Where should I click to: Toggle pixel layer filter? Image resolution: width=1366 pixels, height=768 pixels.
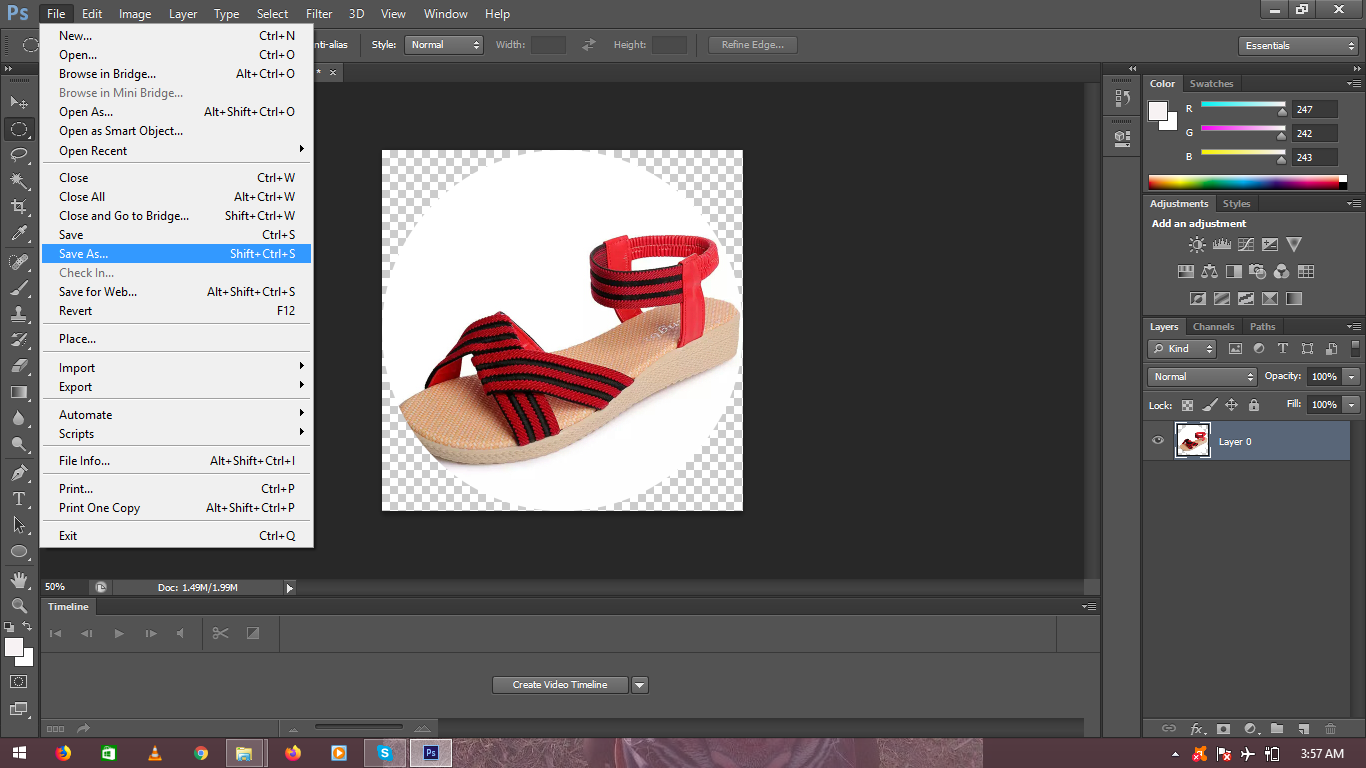(1235, 349)
